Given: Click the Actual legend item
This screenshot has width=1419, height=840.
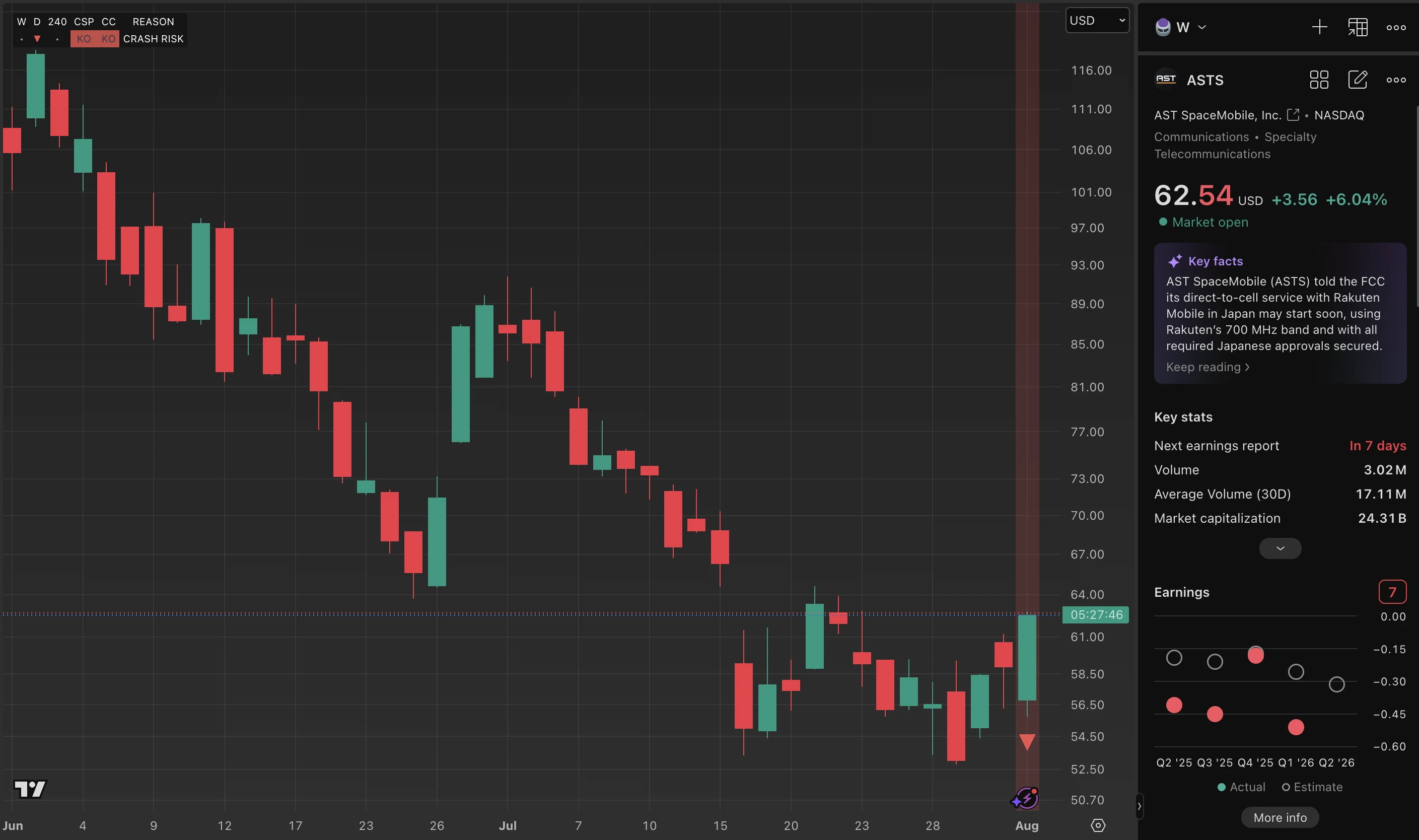Looking at the screenshot, I should 1241,787.
